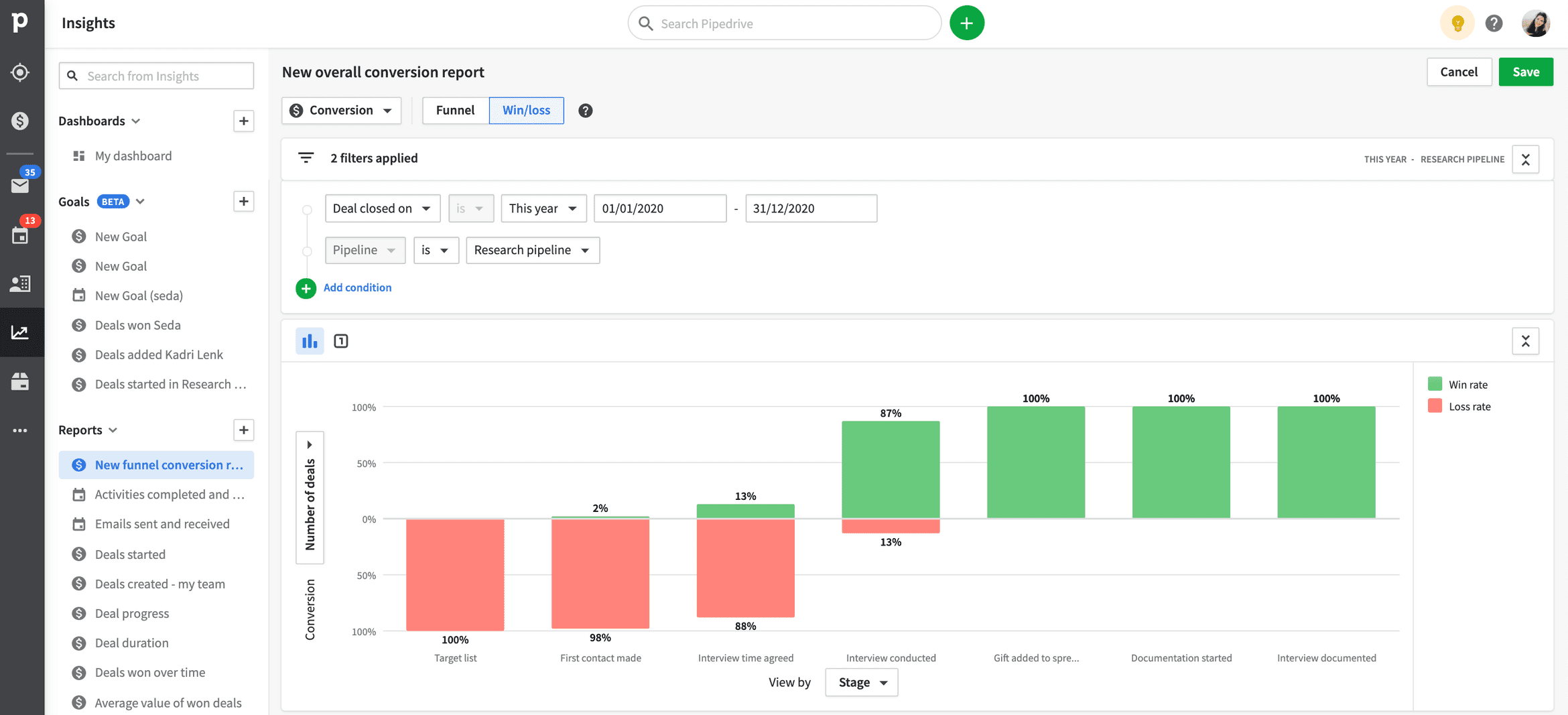This screenshot has width=1568, height=715.
Task: Select Conversion axis label
Action: click(x=310, y=610)
